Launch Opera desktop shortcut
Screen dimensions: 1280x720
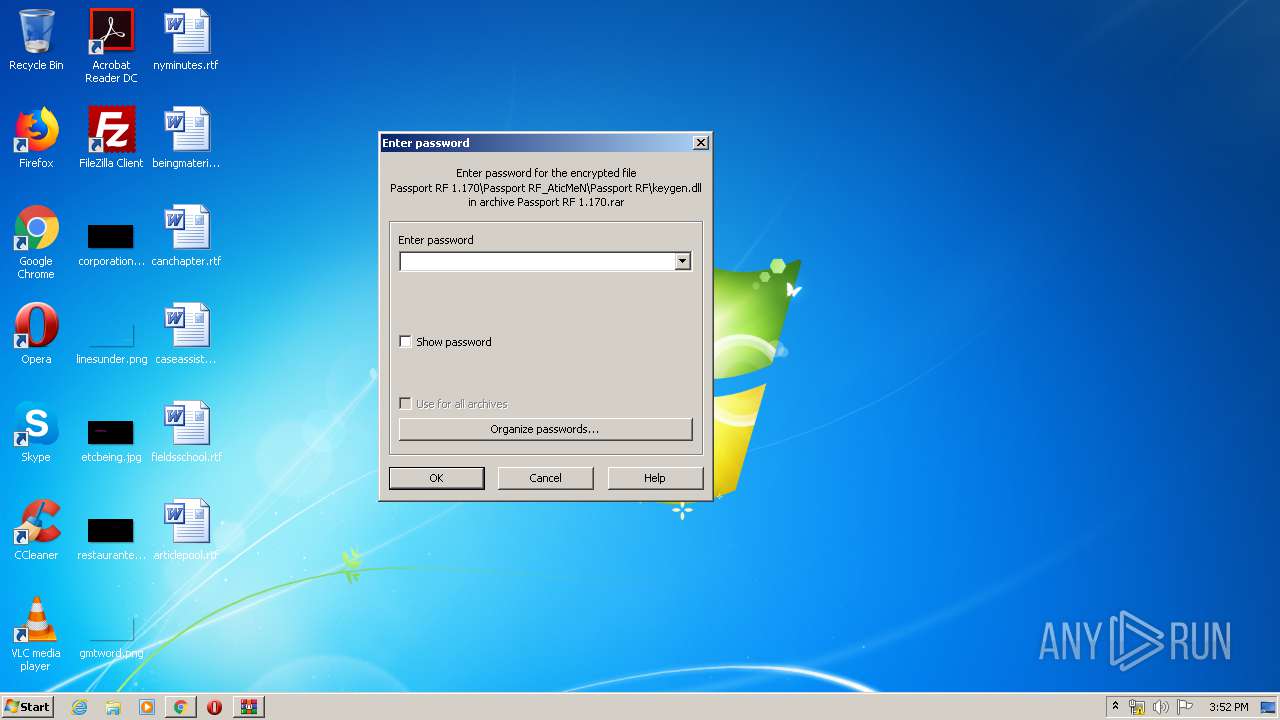(x=36, y=335)
